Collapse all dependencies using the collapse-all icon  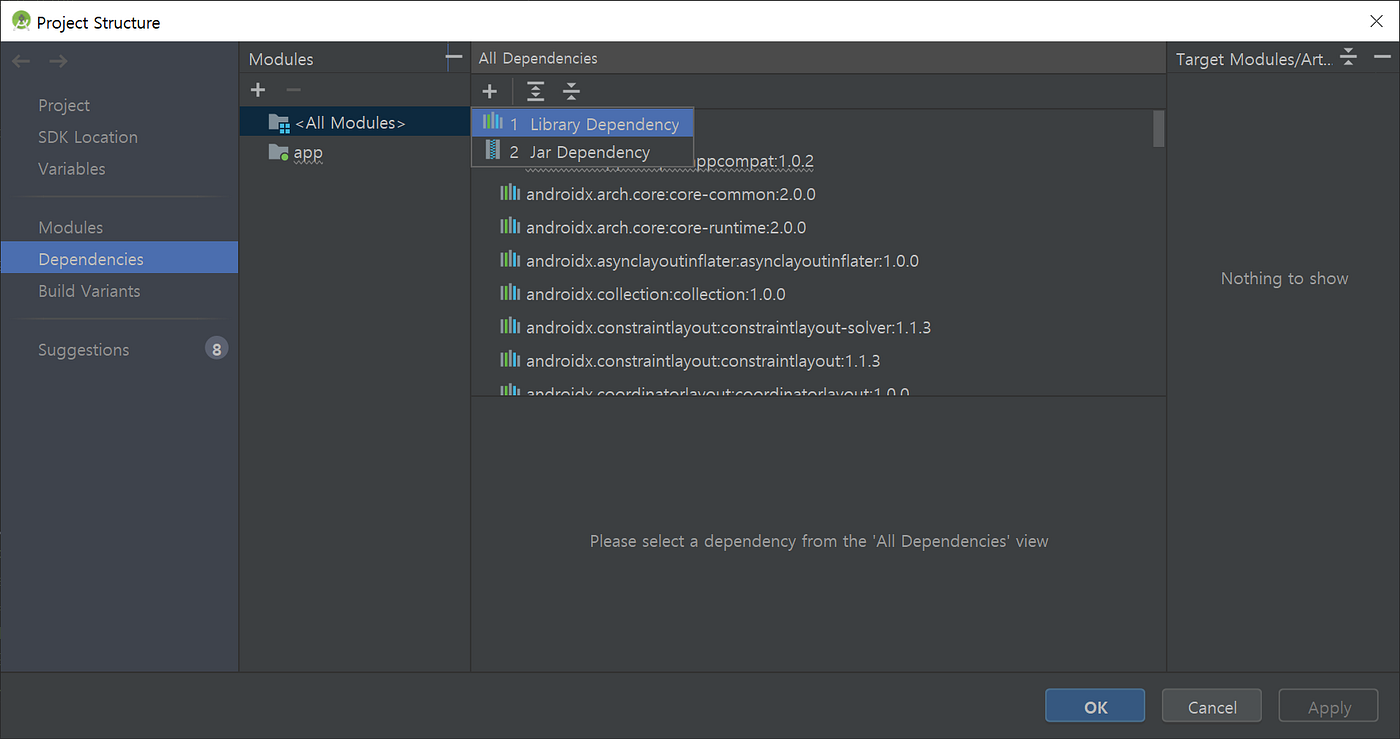coord(571,91)
